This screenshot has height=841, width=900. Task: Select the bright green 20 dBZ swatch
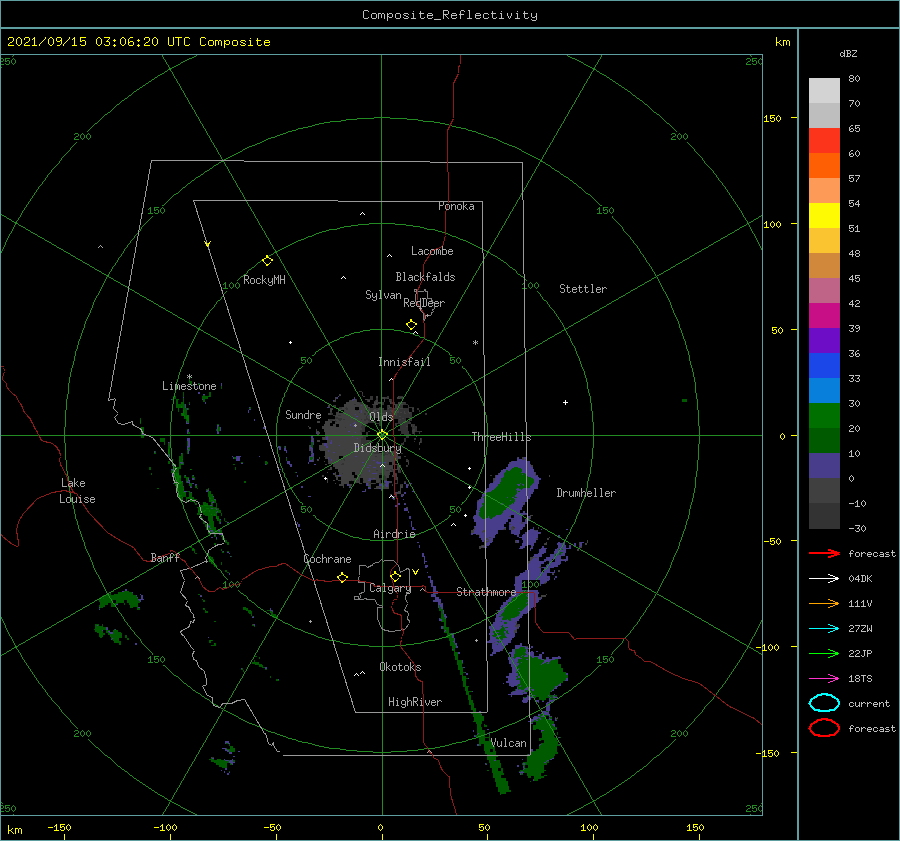(824, 415)
